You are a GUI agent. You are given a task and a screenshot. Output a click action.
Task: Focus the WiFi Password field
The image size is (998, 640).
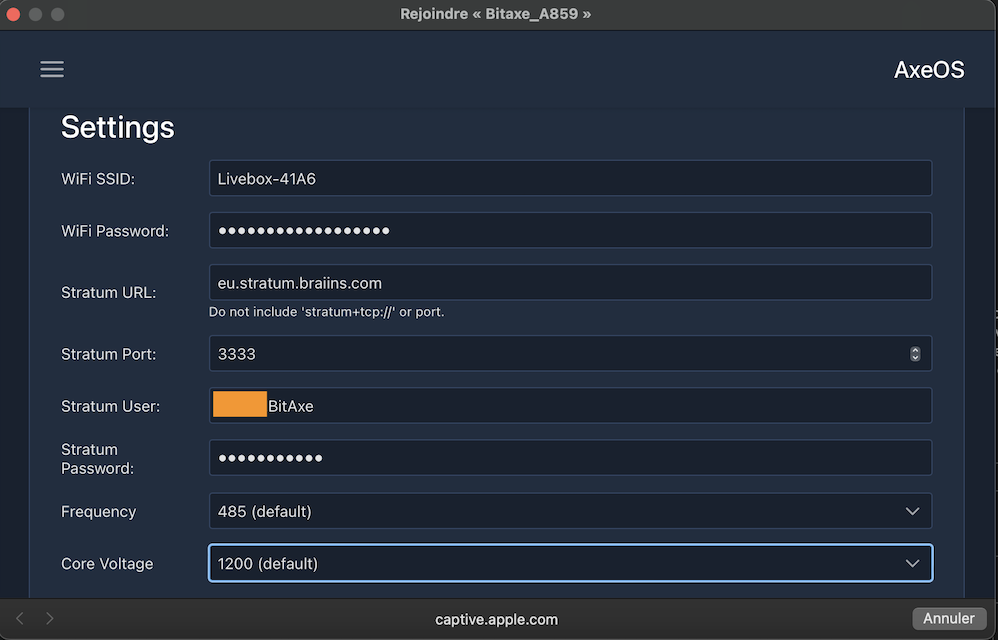[x=570, y=231]
